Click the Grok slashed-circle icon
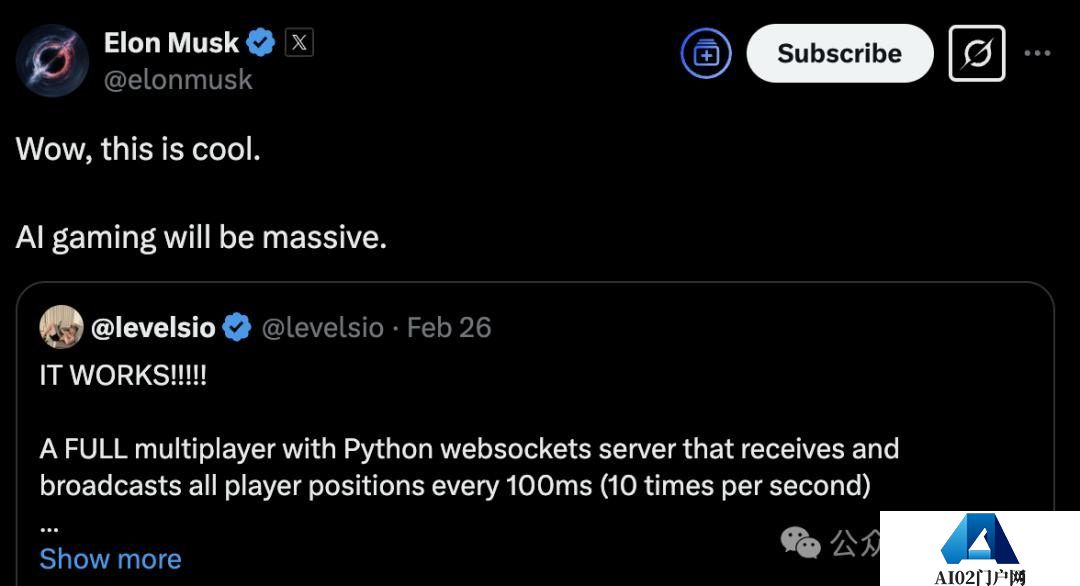This screenshot has height=586, width=1080. click(x=976, y=54)
